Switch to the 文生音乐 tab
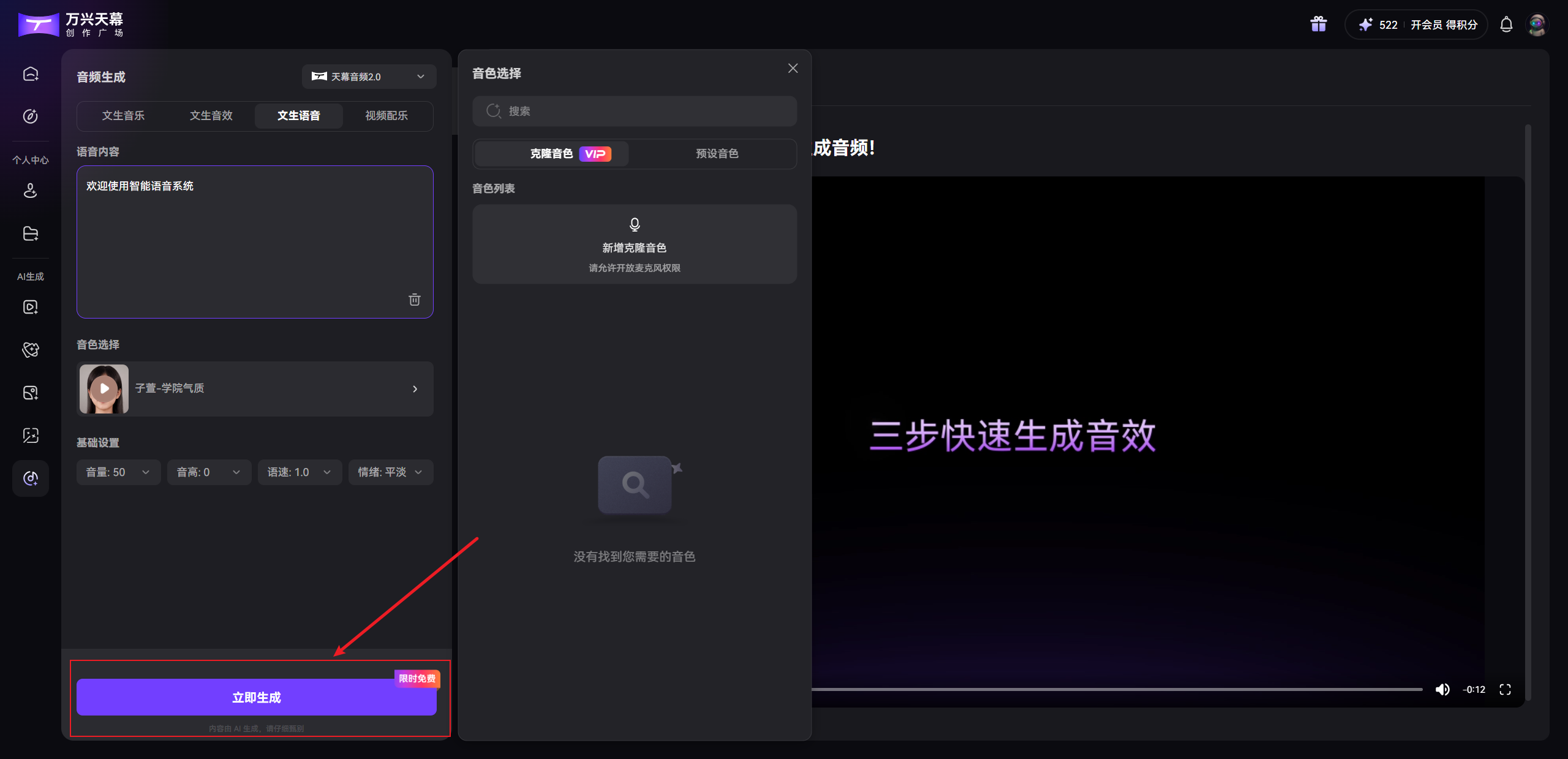The image size is (1568, 759). pos(123,115)
